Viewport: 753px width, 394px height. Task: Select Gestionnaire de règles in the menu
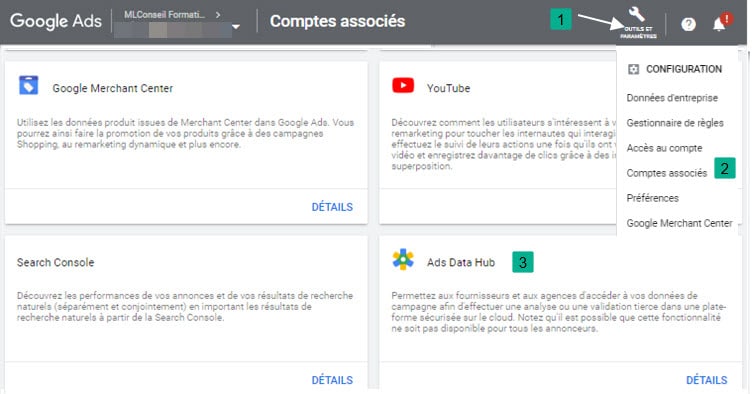coord(675,123)
